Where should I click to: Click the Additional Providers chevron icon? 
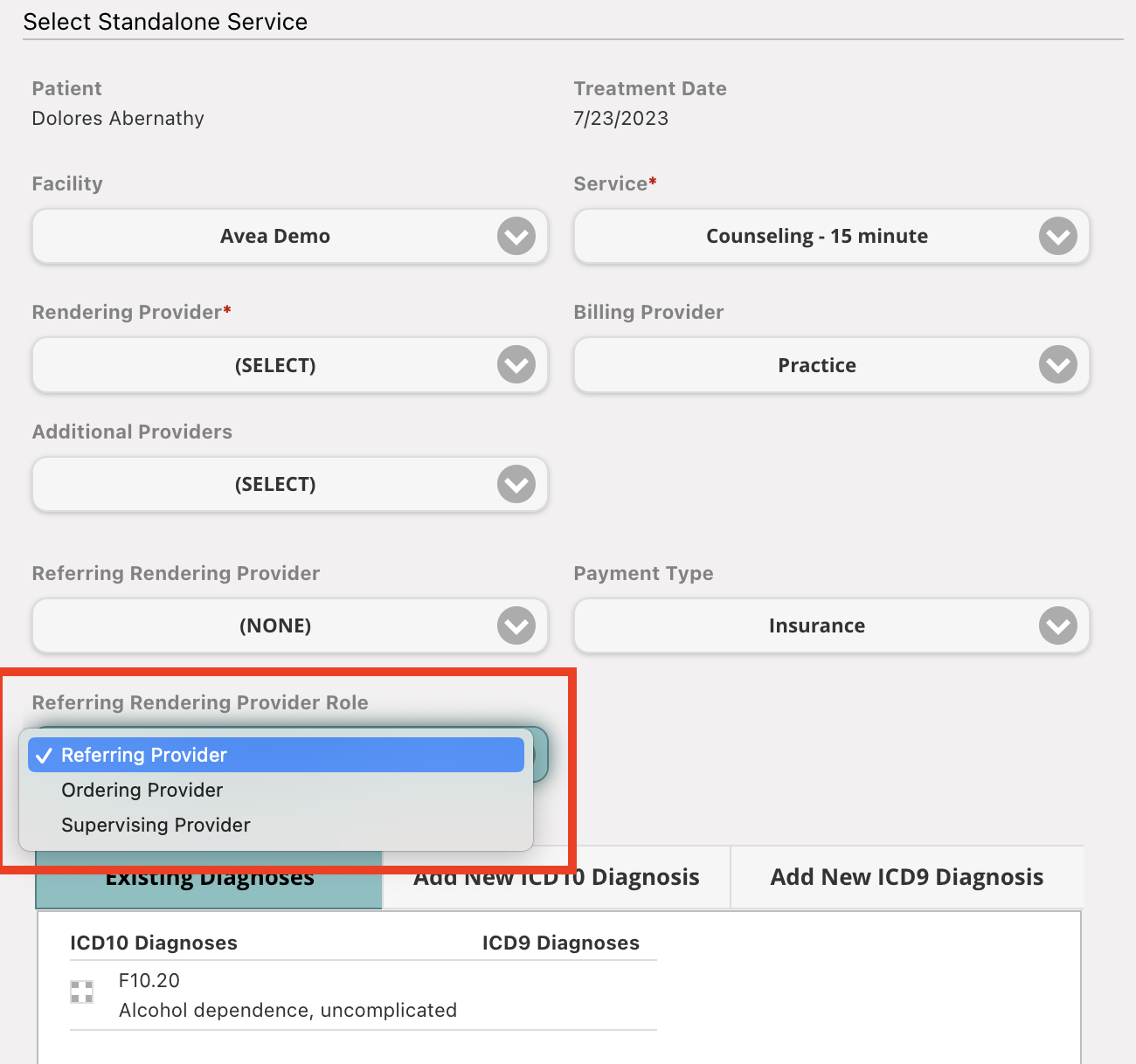(x=516, y=484)
